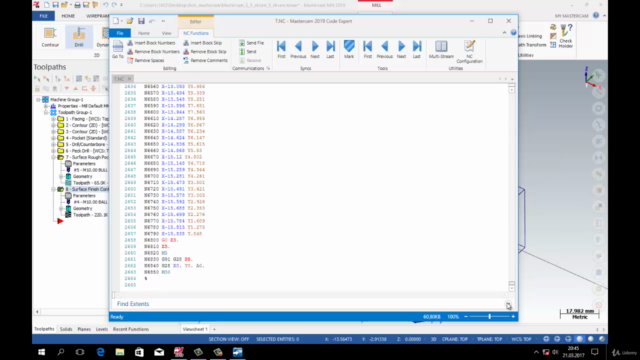Click red insert arrow in Toolpaths tree
This screenshot has width=640, height=360.
(60, 221)
